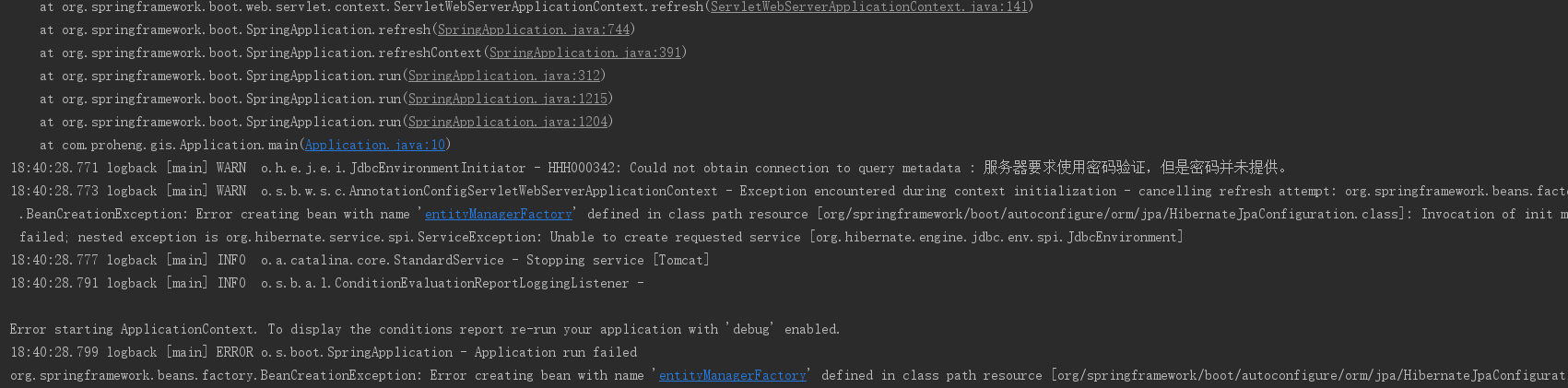Open the SpringApplication.java:1204 stack link
1568x388 pixels.
[x=508, y=122]
